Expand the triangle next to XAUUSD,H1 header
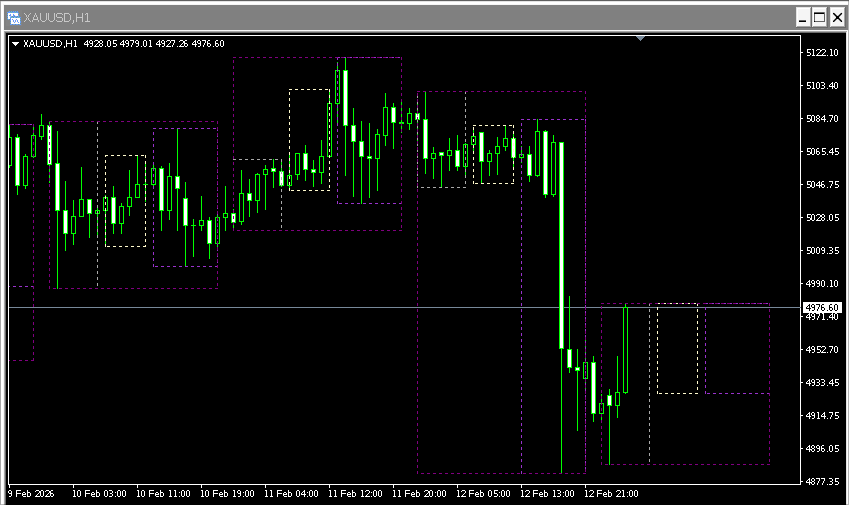The width and height of the screenshot is (849, 505). pyautogui.click(x=15, y=44)
